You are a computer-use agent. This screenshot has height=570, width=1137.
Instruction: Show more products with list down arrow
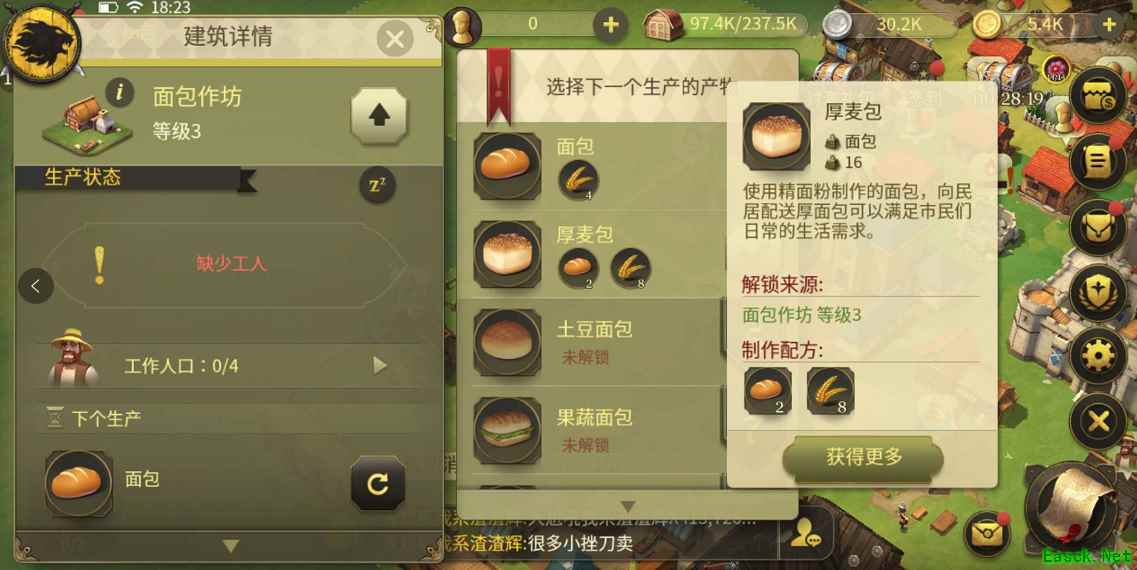coord(628,506)
